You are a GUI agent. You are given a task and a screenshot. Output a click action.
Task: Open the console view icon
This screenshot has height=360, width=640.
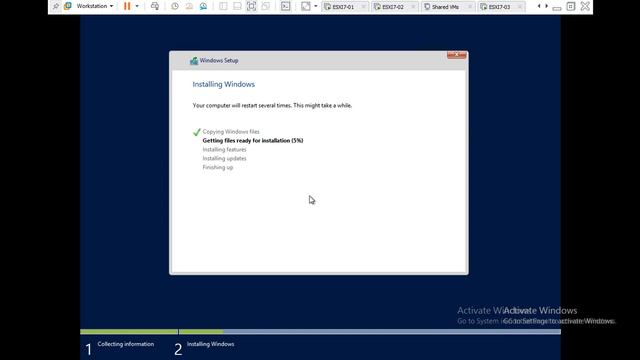pyautogui.click(x=286, y=6)
